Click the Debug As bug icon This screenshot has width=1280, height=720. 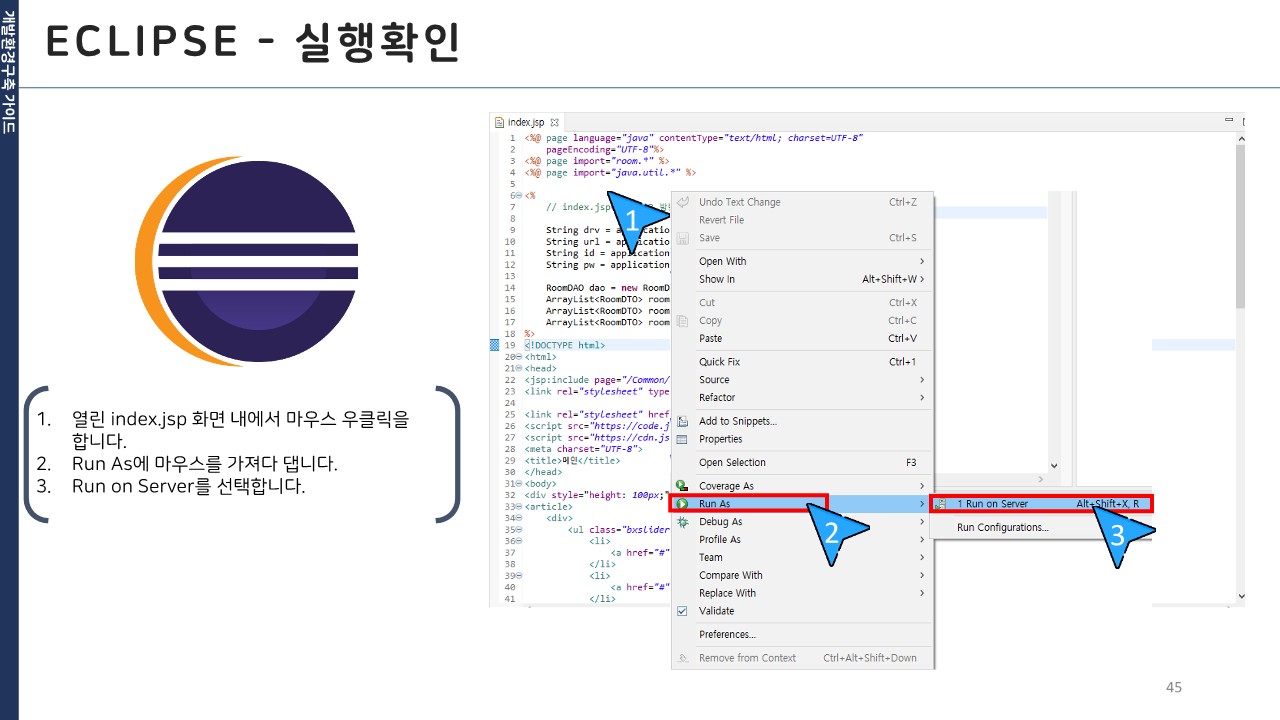pos(683,522)
